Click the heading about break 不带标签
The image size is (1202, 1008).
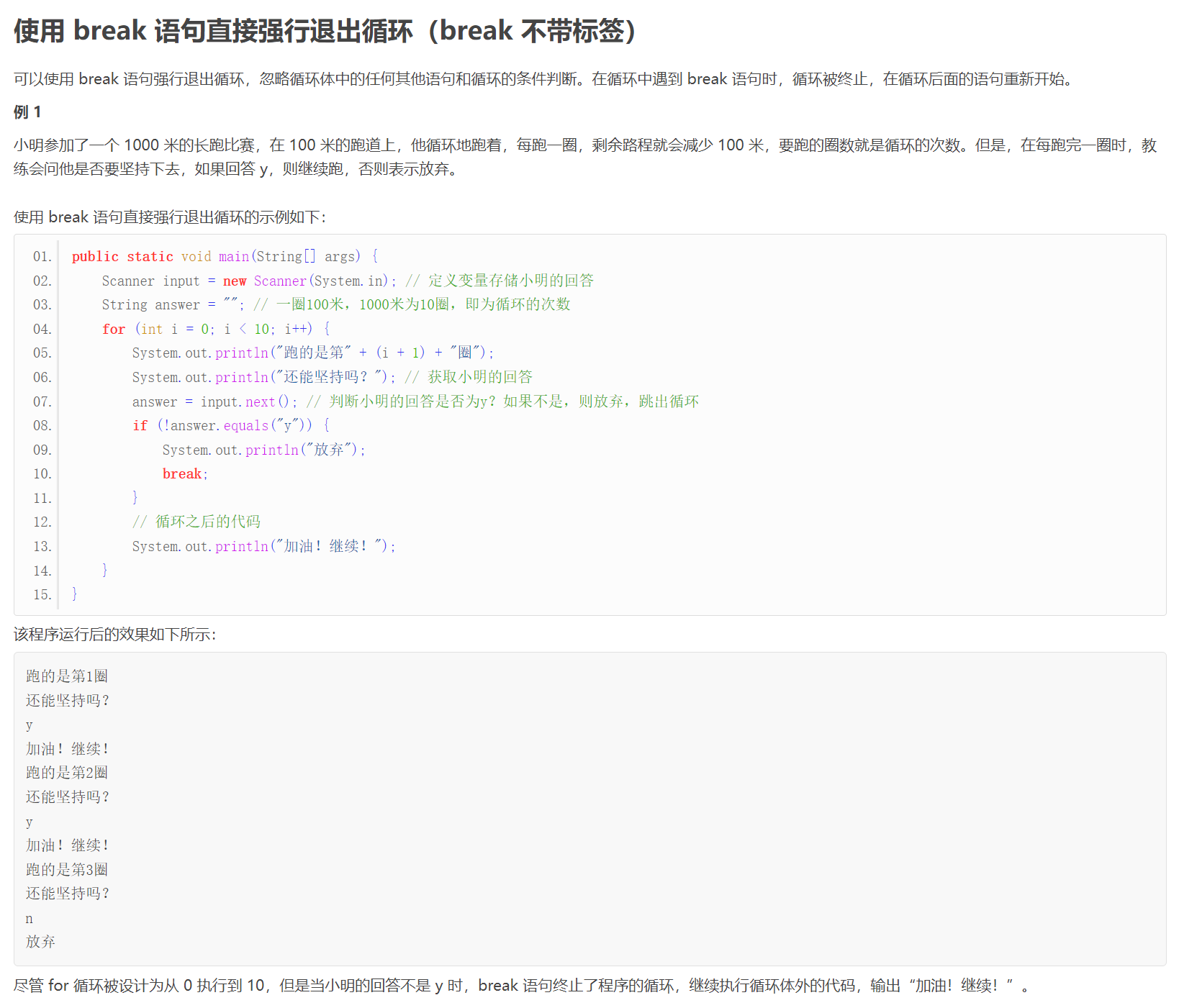(x=325, y=31)
